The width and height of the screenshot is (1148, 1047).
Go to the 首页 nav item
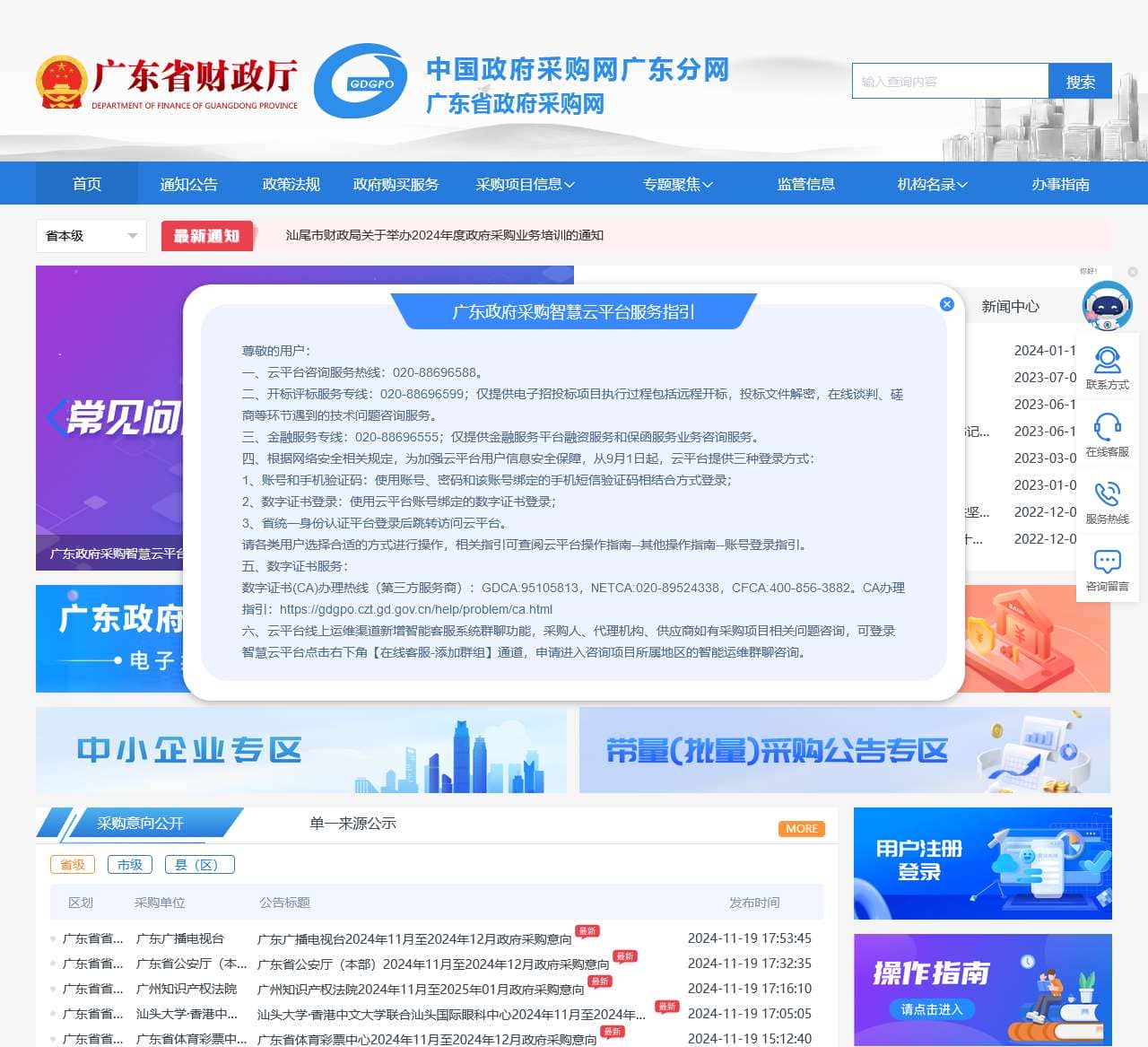(87, 184)
